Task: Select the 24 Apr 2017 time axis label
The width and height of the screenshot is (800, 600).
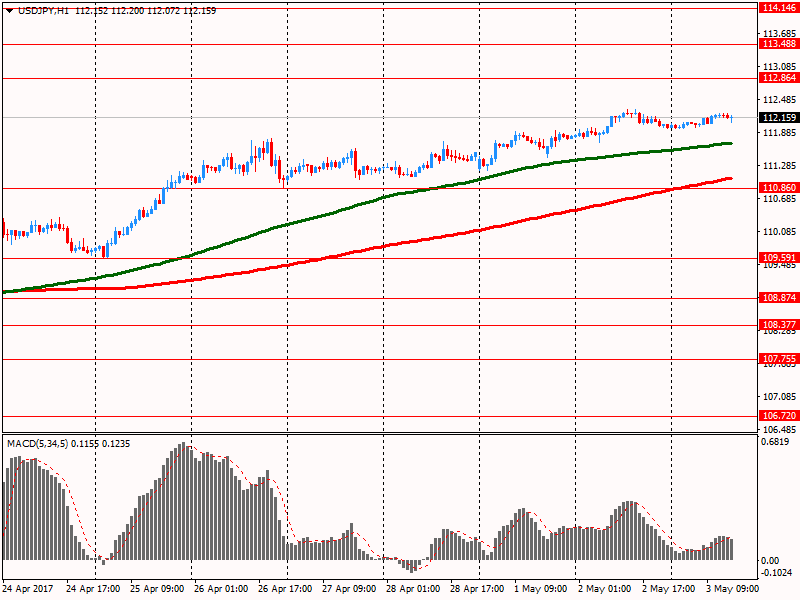Action: (28, 589)
